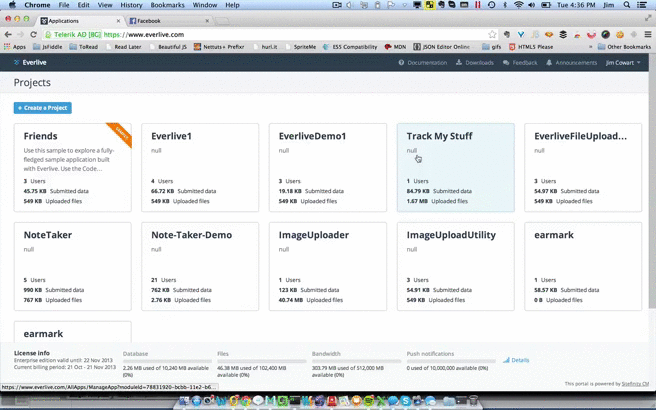Screen dimensions: 656x410
Task: Open Documentation link in header
Action: coord(423,62)
